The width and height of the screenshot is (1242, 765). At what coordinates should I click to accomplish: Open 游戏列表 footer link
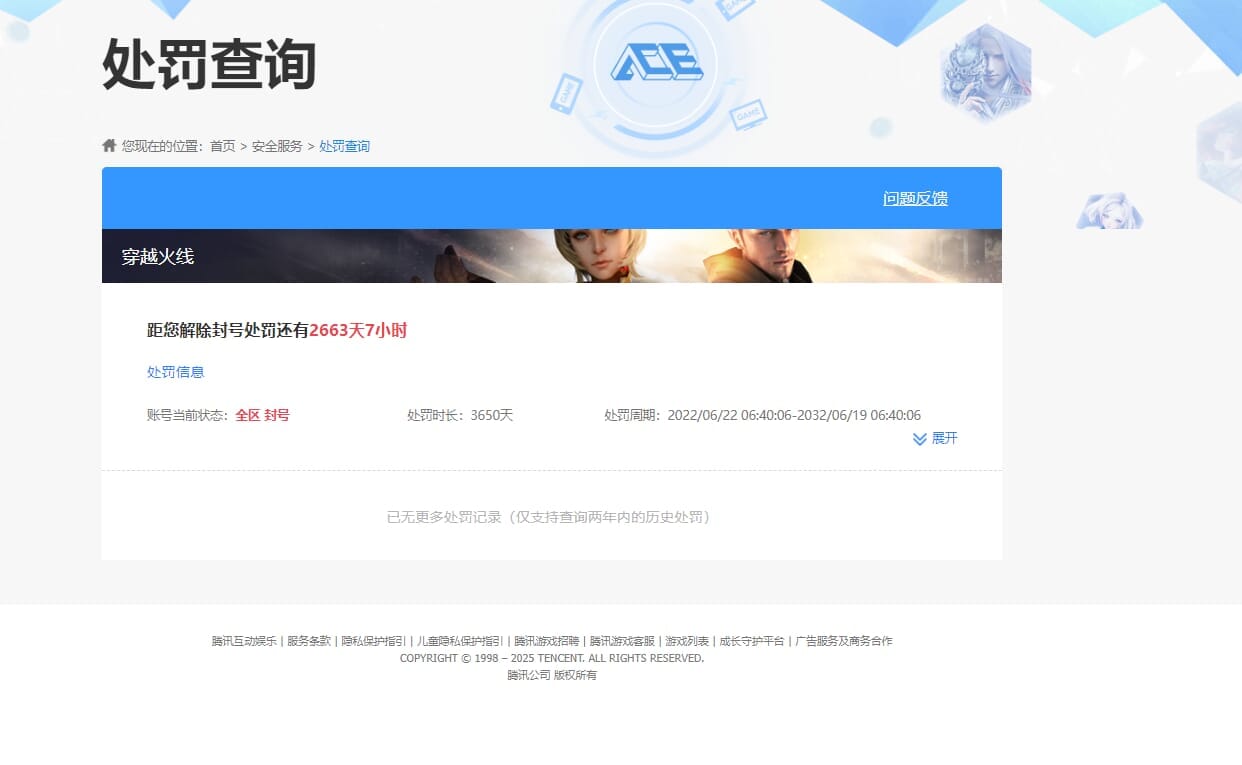tap(687, 641)
